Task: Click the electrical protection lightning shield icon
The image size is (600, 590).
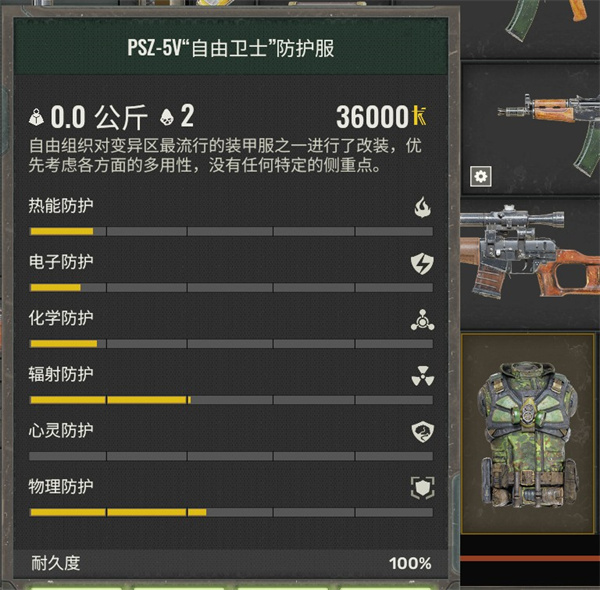Action: [422, 263]
